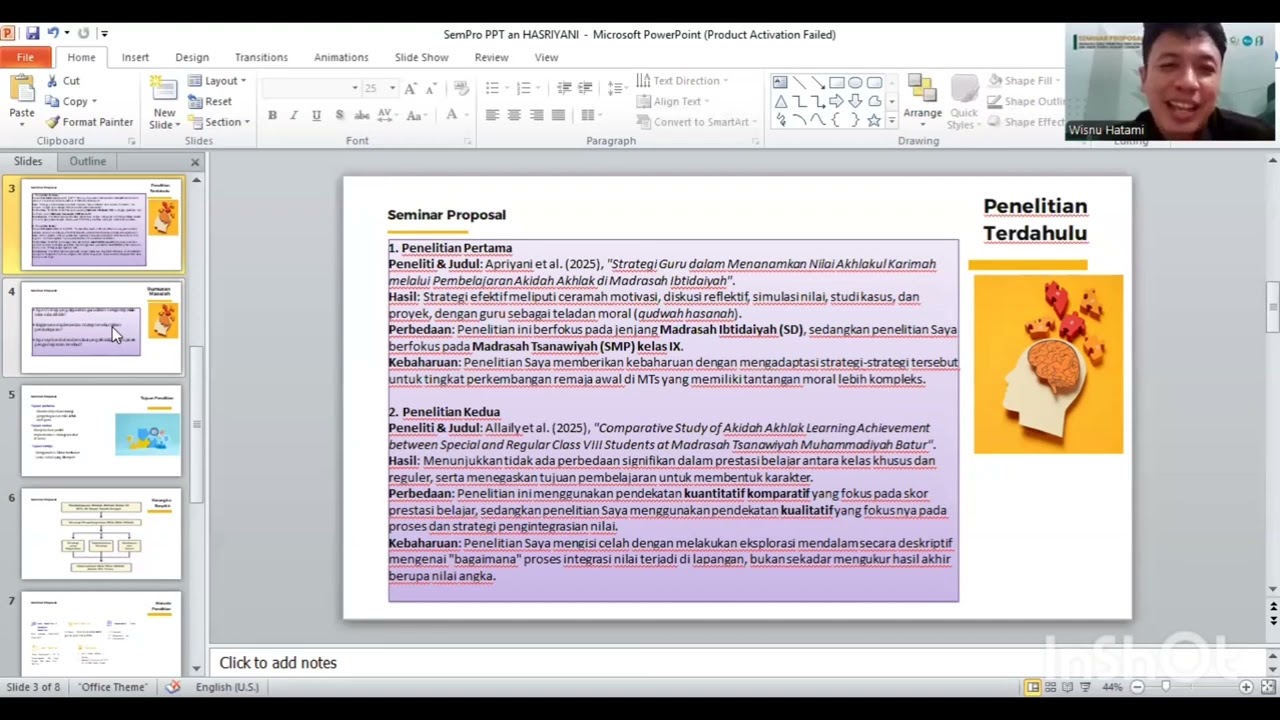Select slide 6 thumbnail
1280x720 pixels.
[101, 535]
